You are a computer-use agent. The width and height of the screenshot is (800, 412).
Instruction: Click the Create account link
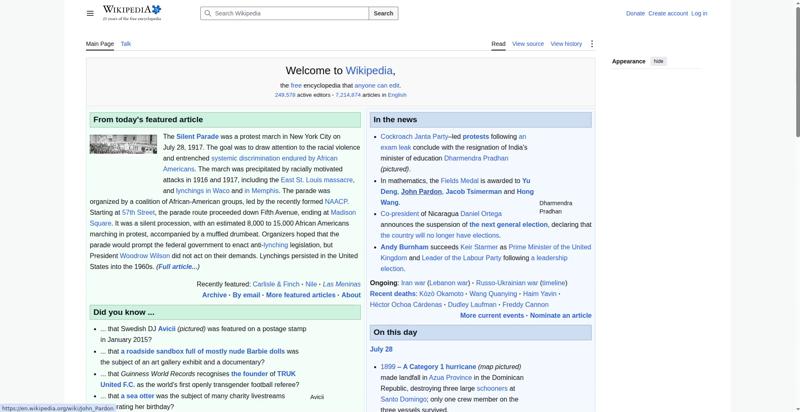coord(668,13)
